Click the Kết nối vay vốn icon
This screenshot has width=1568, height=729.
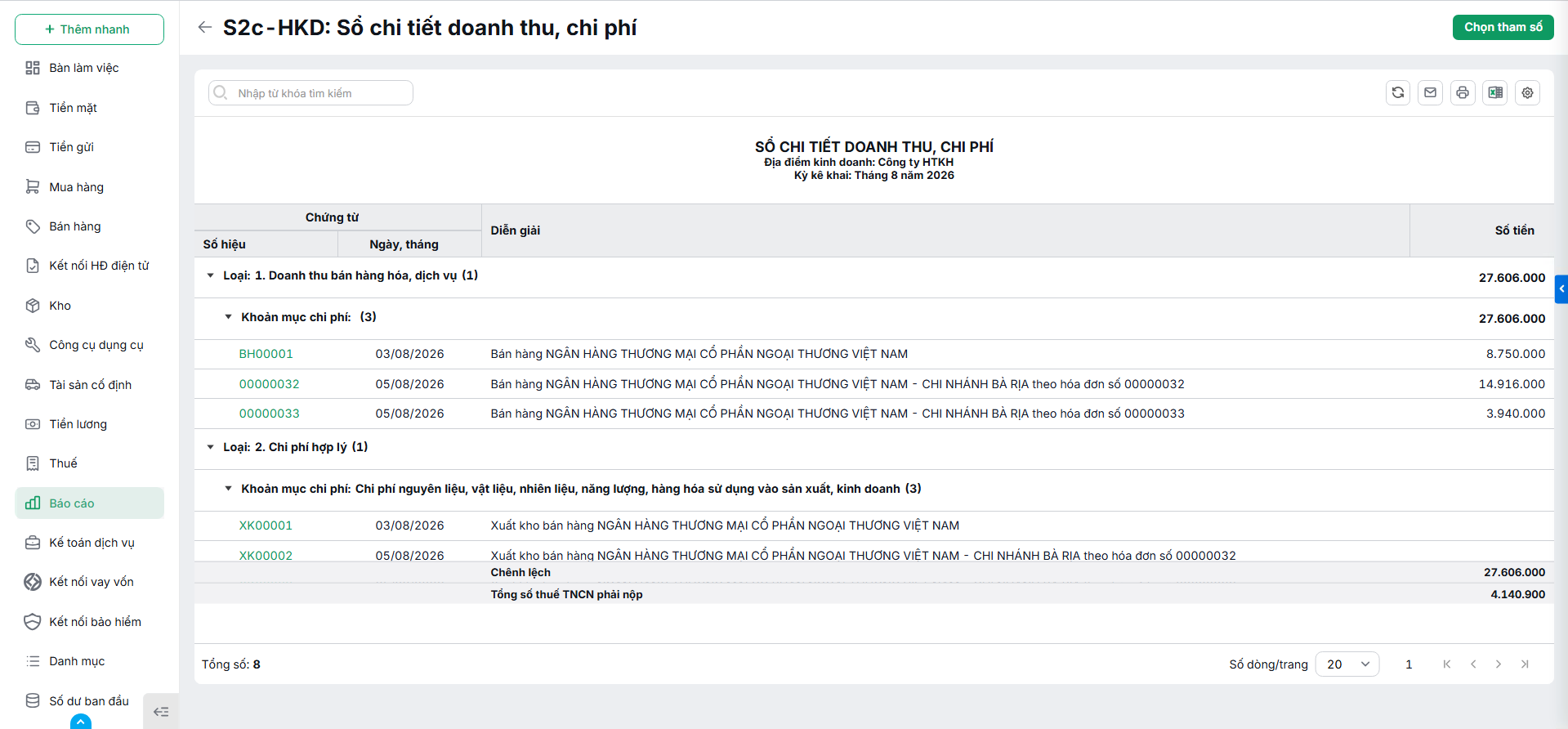33,582
